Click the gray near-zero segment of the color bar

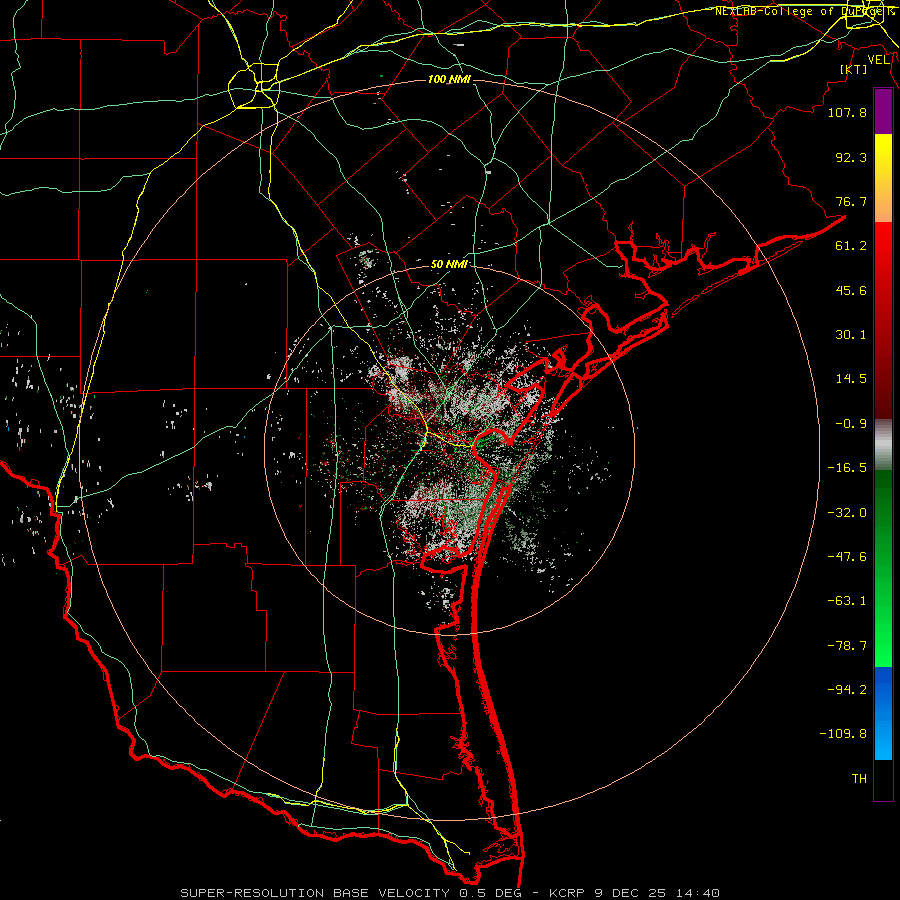883,445
